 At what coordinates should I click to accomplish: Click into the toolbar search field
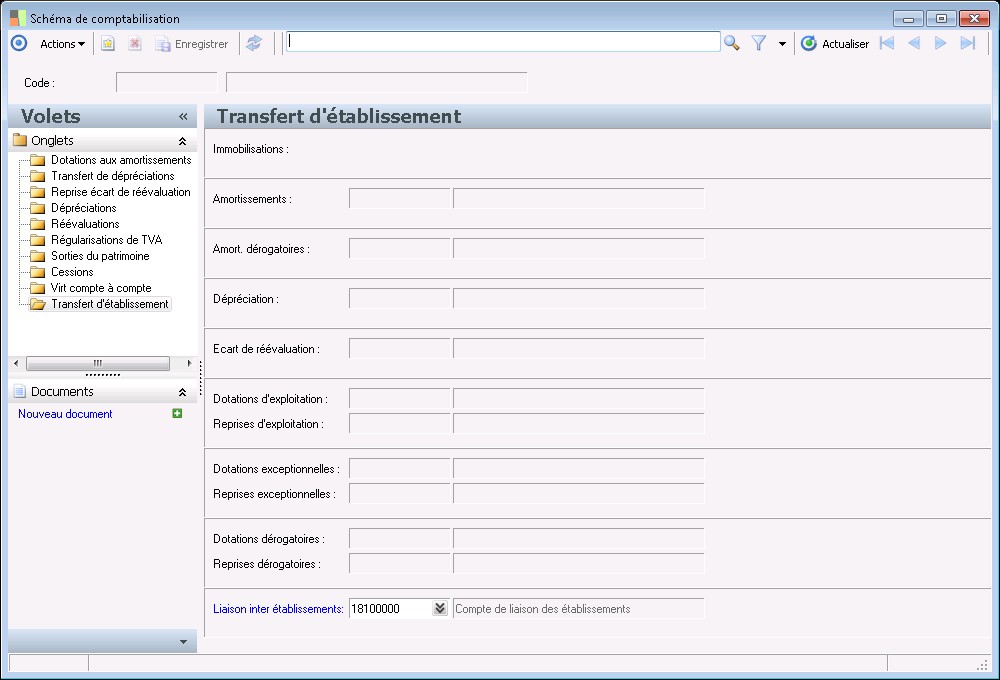pos(503,41)
